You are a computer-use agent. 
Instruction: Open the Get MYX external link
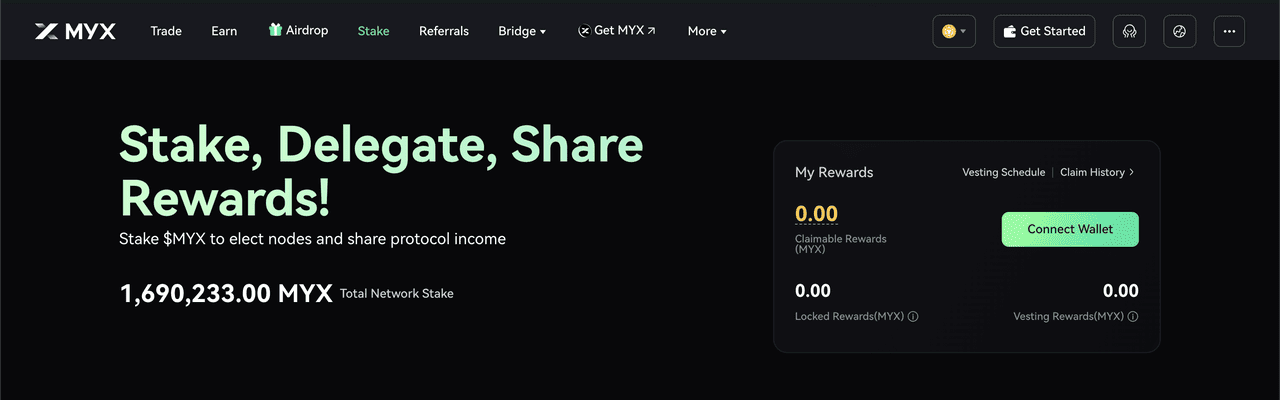click(x=617, y=31)
